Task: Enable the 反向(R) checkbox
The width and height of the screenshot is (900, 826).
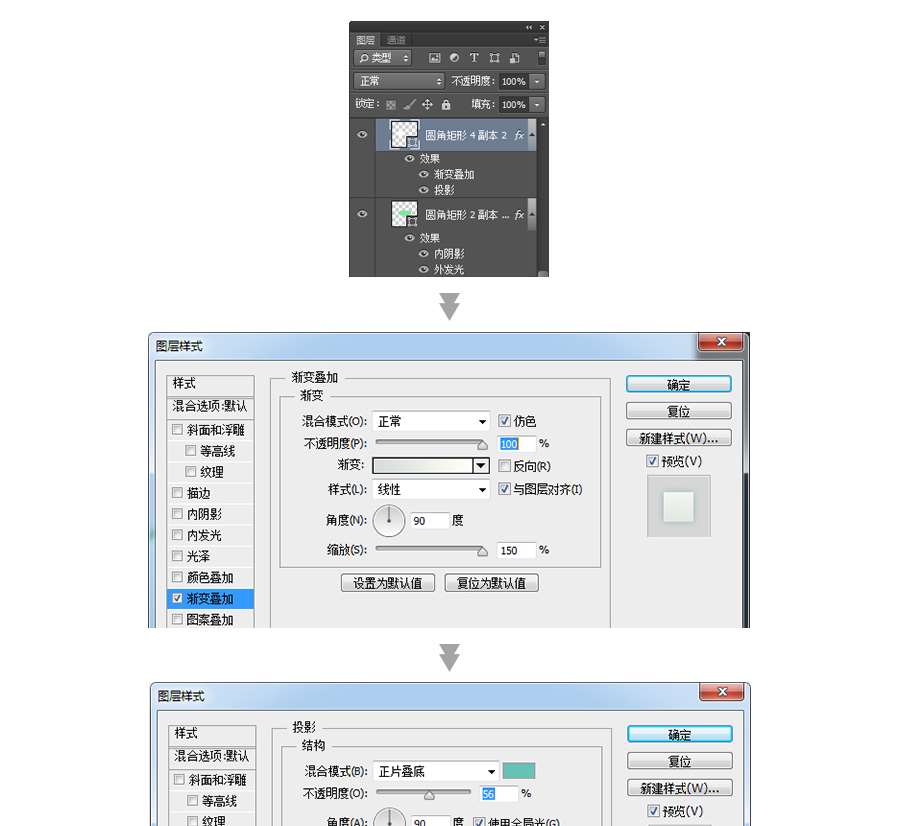Action: [x=504, y=466]
